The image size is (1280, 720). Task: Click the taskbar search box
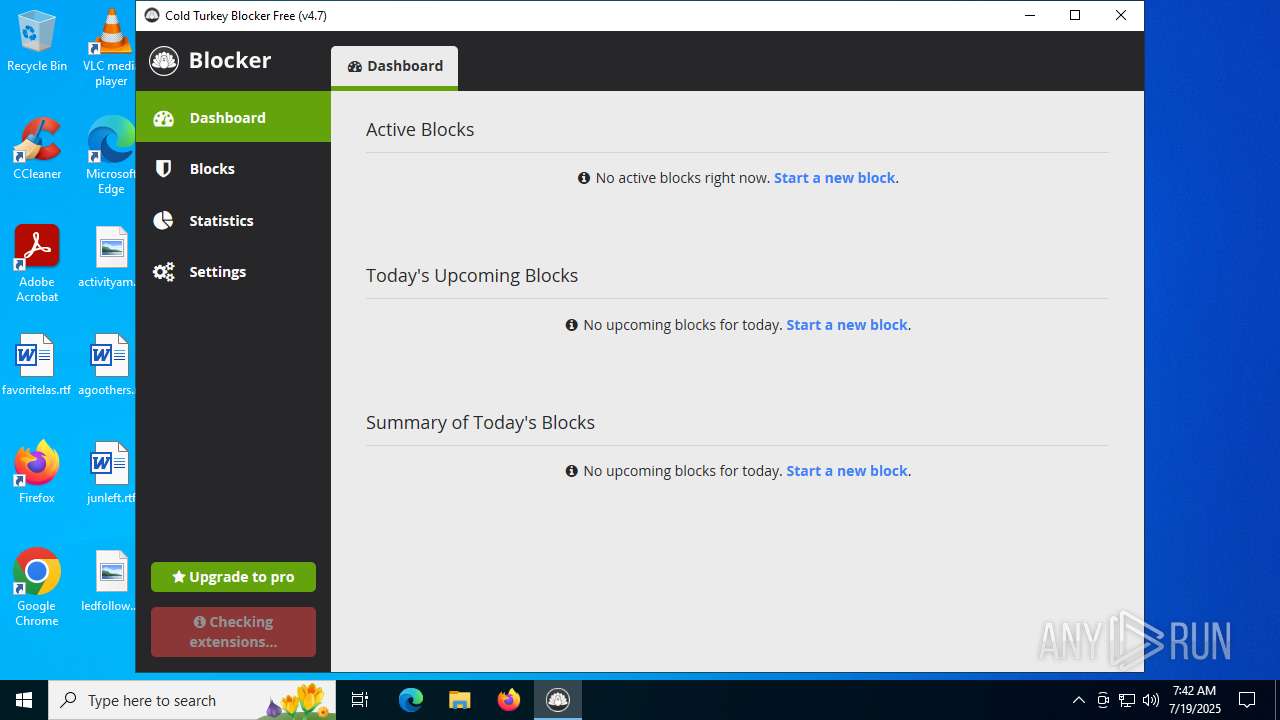pyautogui.click(x=192, y=700)
